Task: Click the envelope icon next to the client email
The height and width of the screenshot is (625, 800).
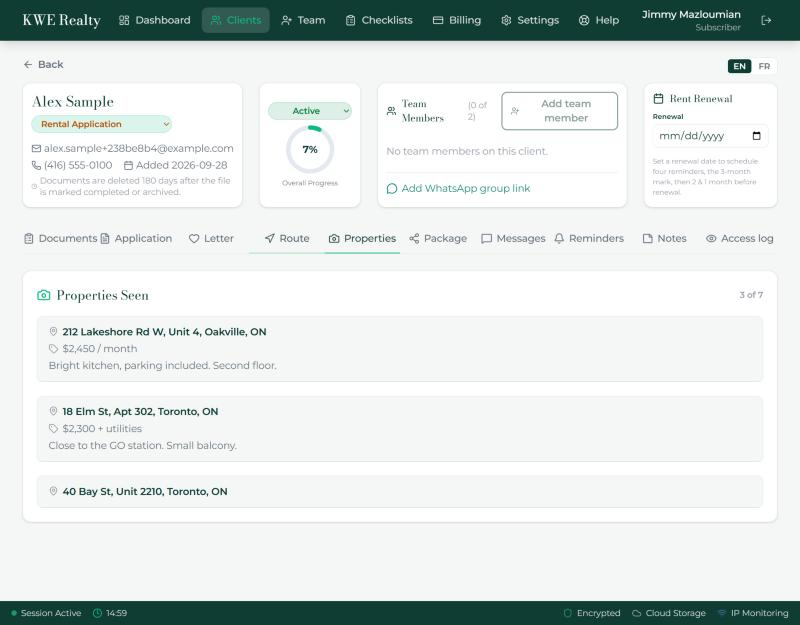Action: point(36,148)
